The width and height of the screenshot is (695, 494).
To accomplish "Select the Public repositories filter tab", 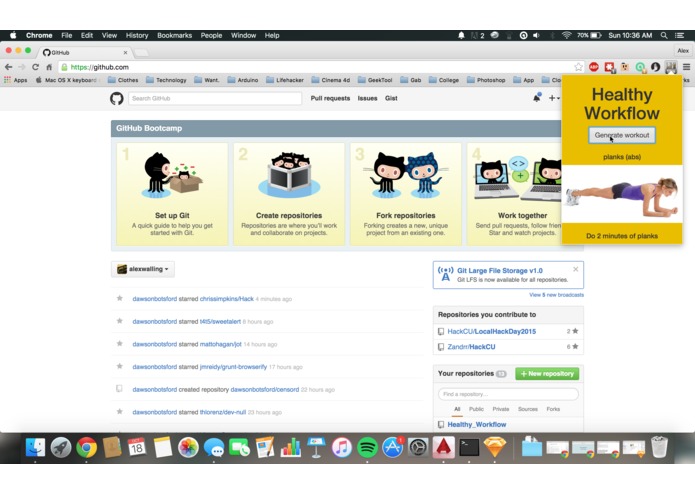I will 476,409.
